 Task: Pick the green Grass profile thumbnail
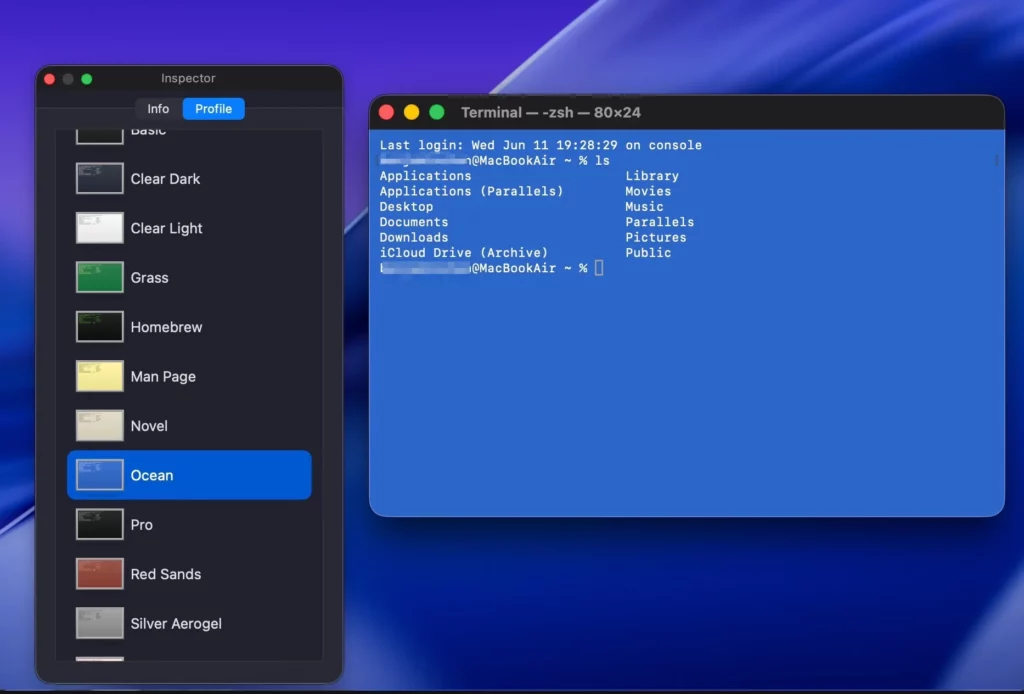point(99,277)
